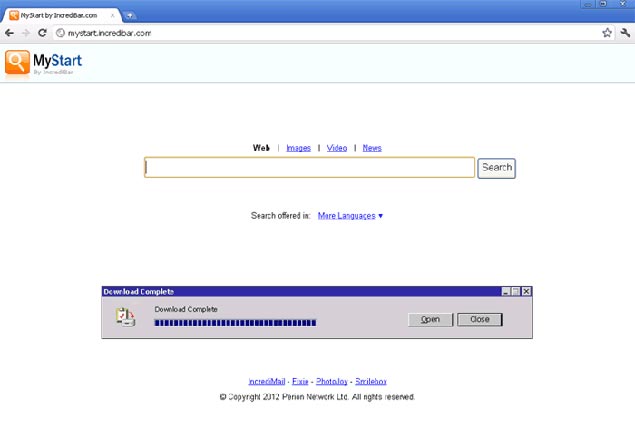This screenshot has height=428, width=635.
Task: Close the browser window
Action: (623, 4)
